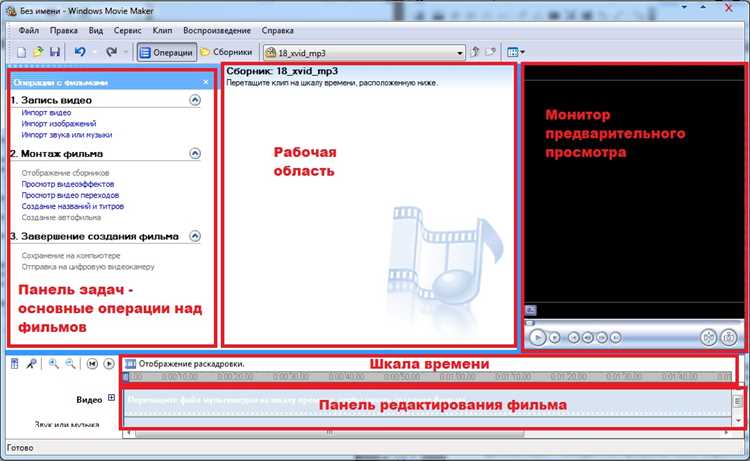Split the clip at current frame
750x461 pixels.
coord(708,338)
